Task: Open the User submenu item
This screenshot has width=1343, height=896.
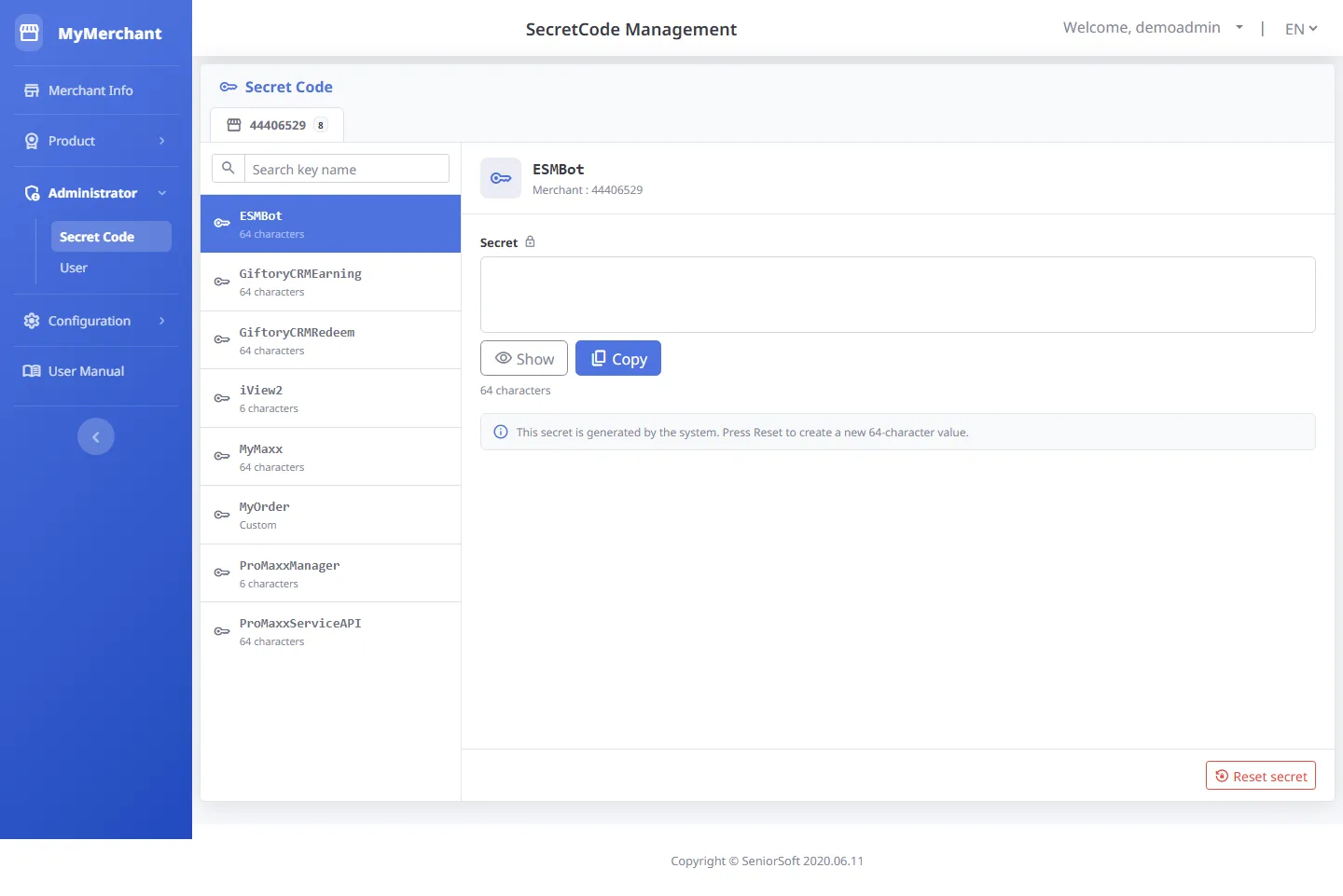Action: point(74,268)
